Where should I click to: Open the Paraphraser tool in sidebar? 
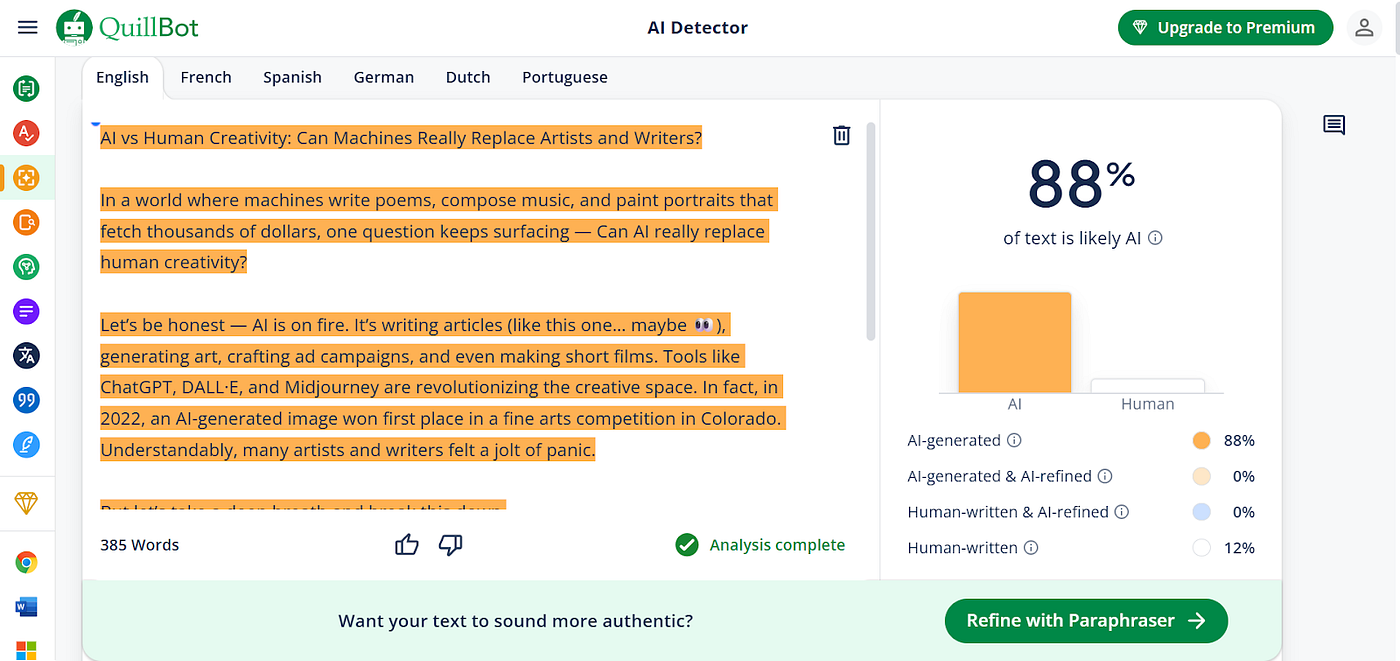tap(27, 89)
